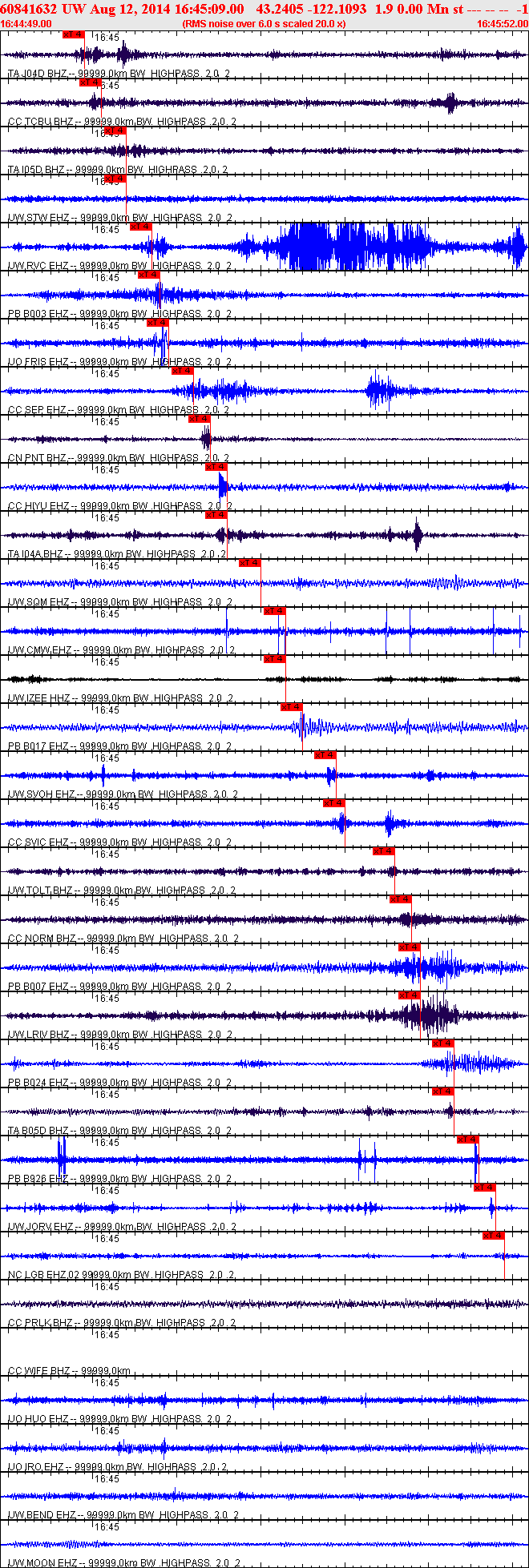Image resolution: width=529 pixels, height=1568 pixels.
Task: Click the red pick marker on TA J04D trace
Action: click(x=73, y=34)
